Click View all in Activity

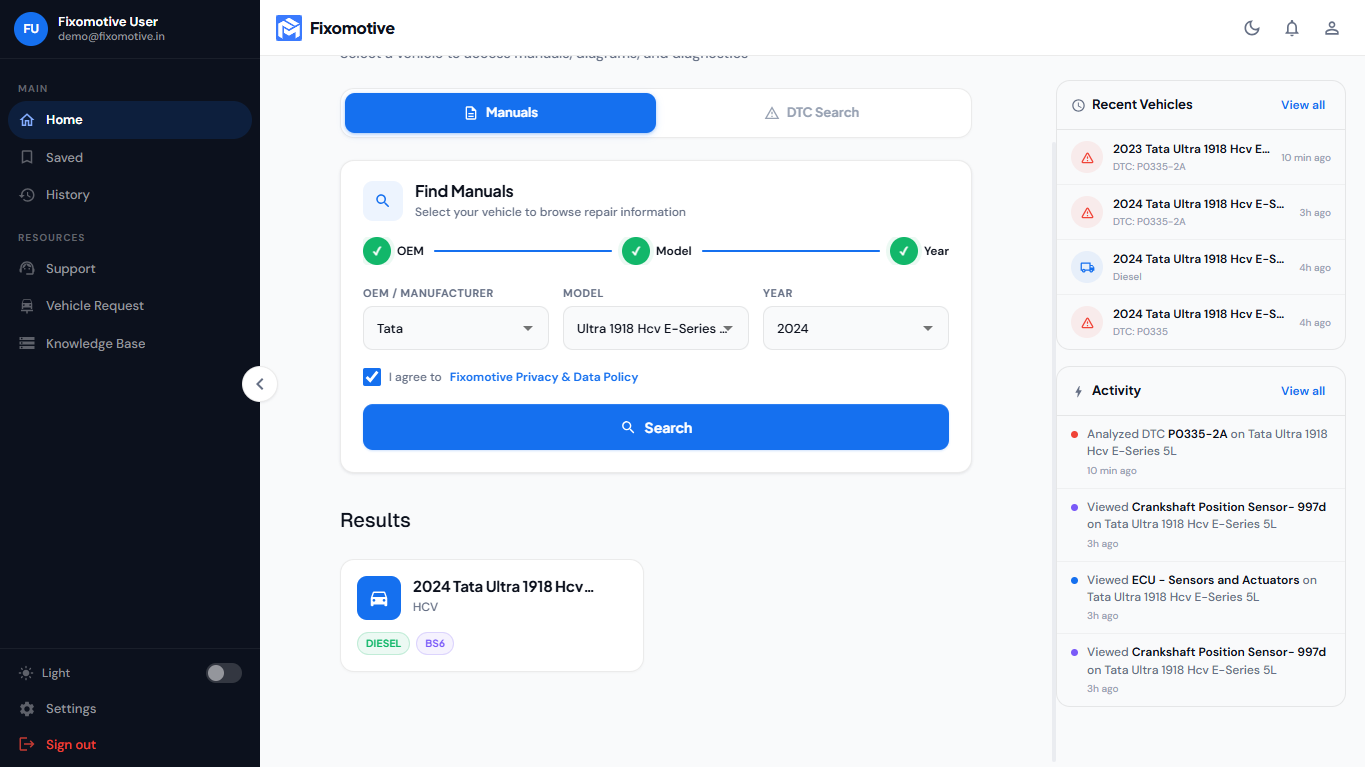(x=1303, y=391)
